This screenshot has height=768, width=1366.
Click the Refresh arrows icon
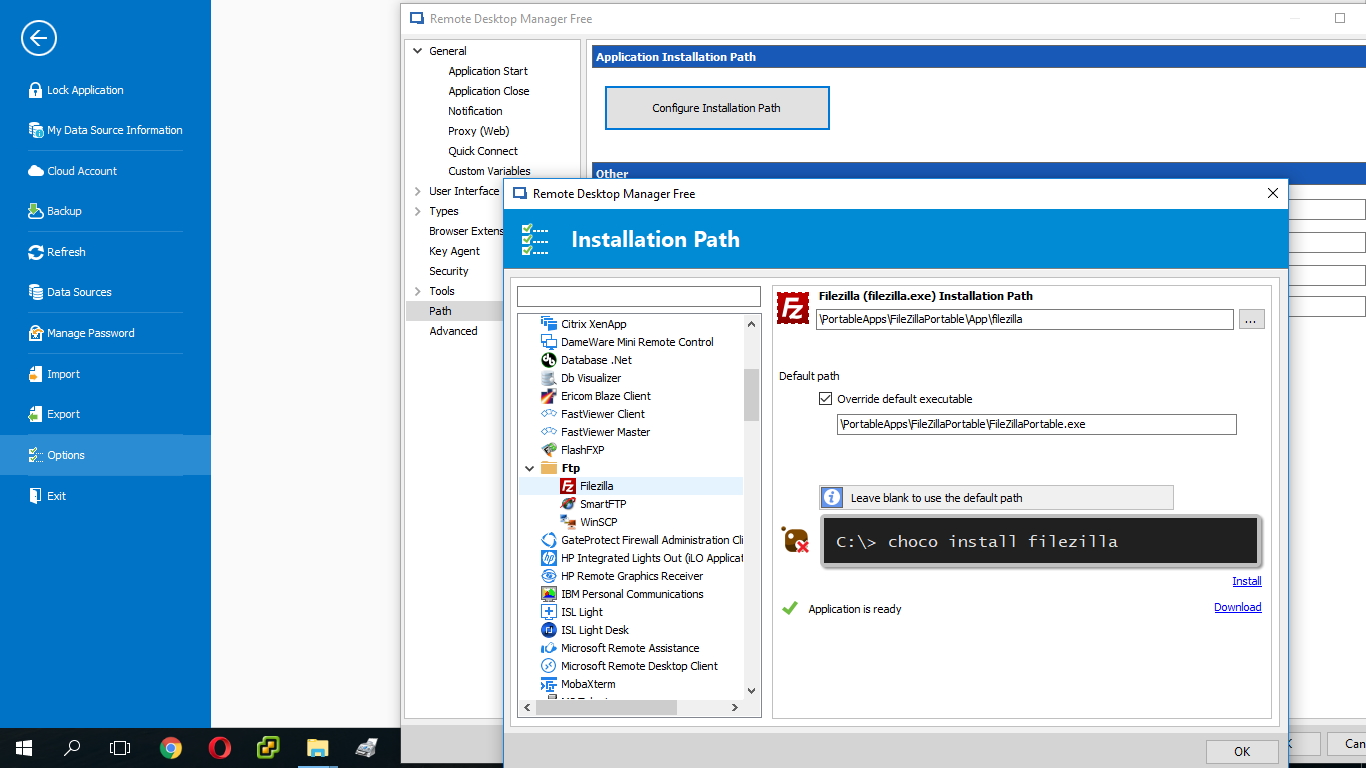(x=36, y=252)
